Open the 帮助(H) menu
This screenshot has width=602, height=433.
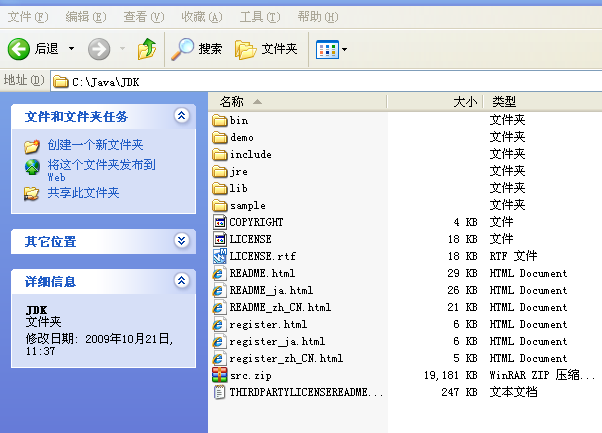pos(318,17)
